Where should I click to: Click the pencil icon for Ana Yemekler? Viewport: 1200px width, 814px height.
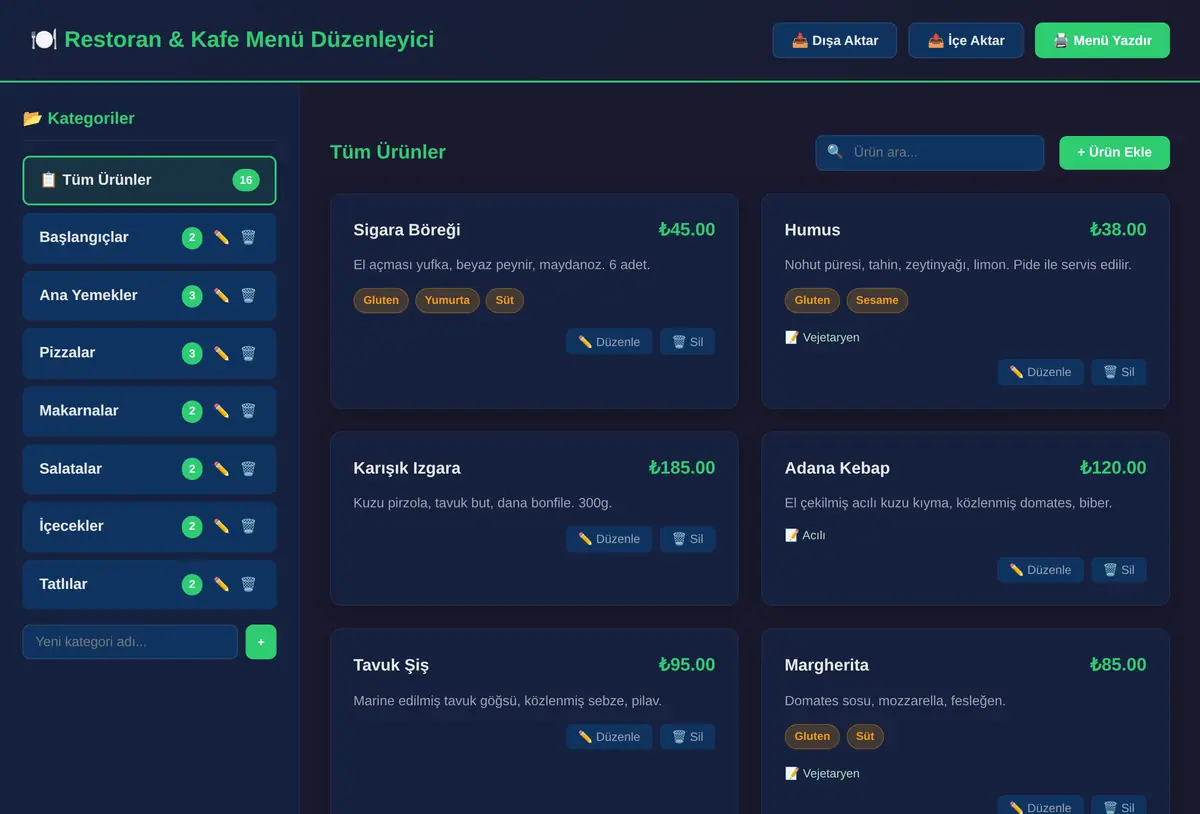(221, 296)
